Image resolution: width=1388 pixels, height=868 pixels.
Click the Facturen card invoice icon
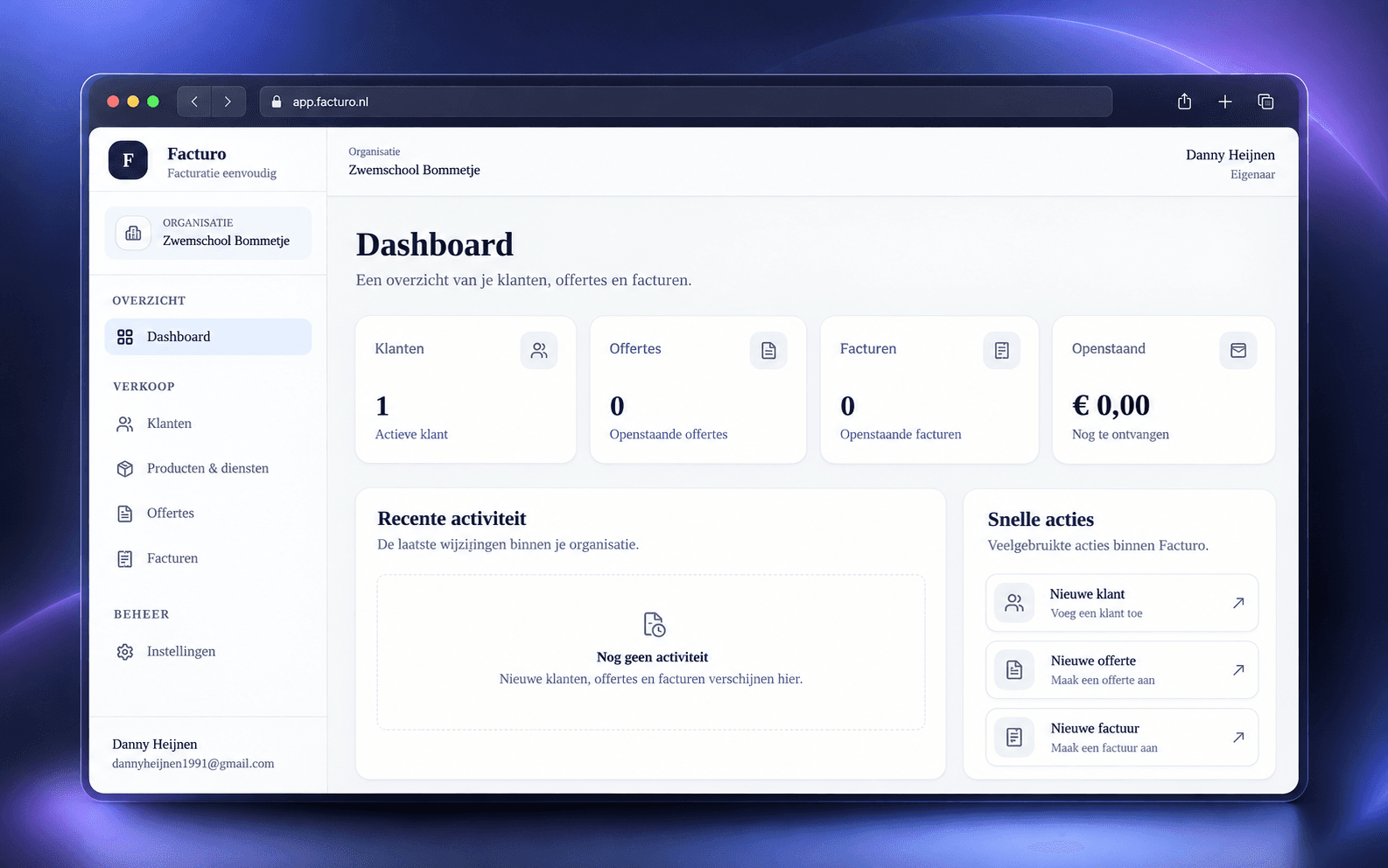(1002, 350)
